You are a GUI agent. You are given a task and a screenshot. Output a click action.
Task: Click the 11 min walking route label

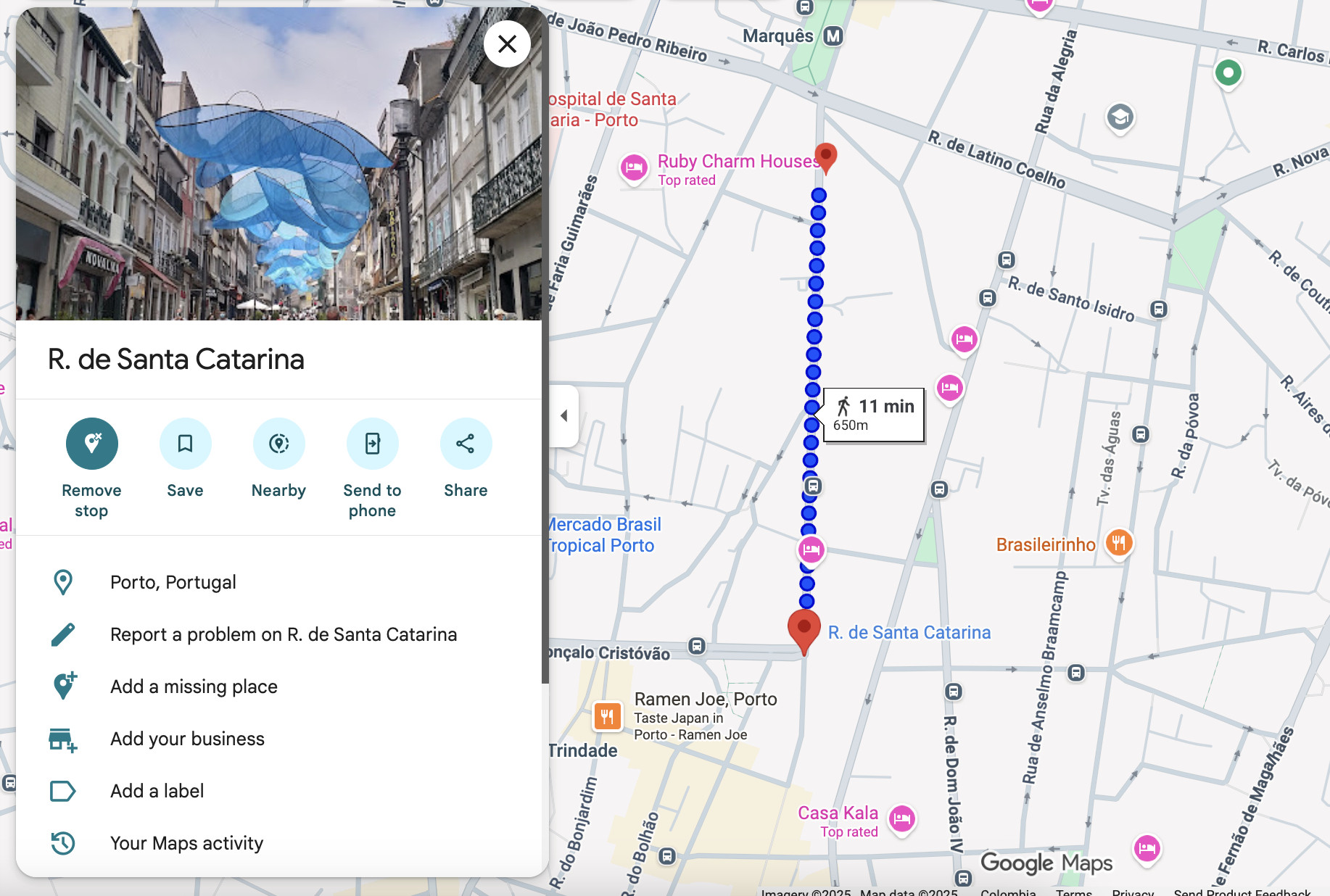pos(874,415)
